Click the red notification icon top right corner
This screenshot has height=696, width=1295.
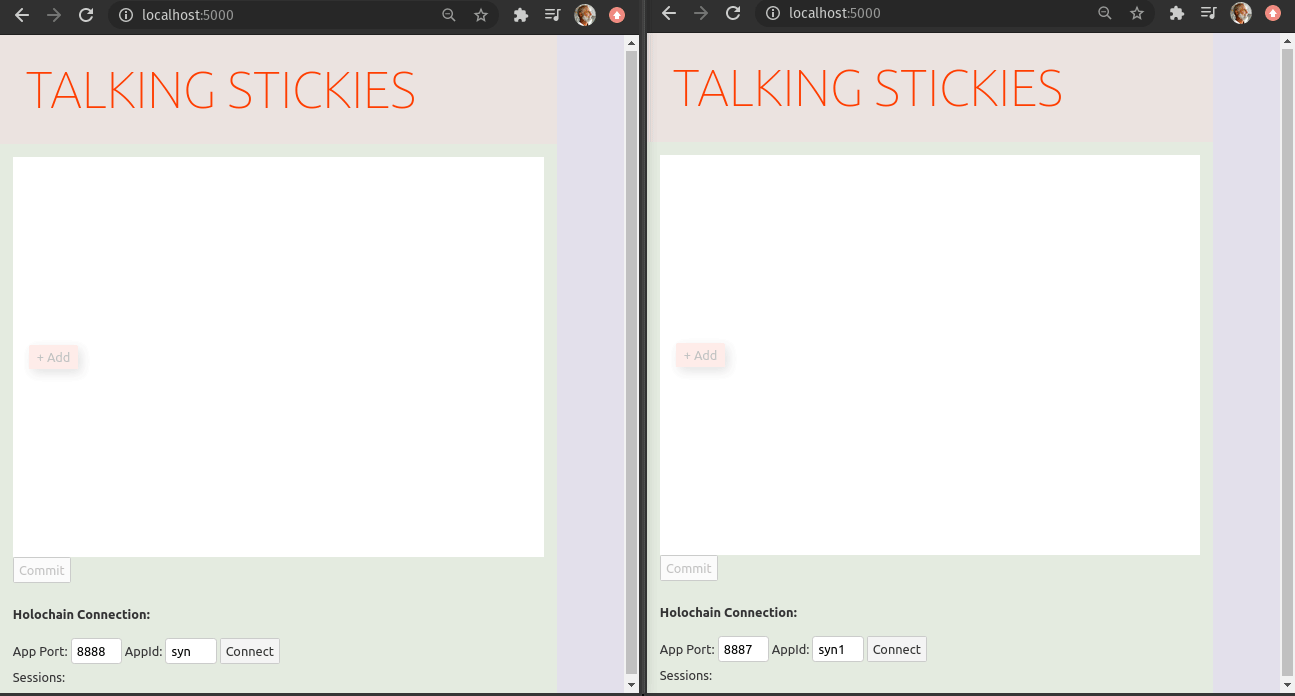click(x=1272, y=13)
